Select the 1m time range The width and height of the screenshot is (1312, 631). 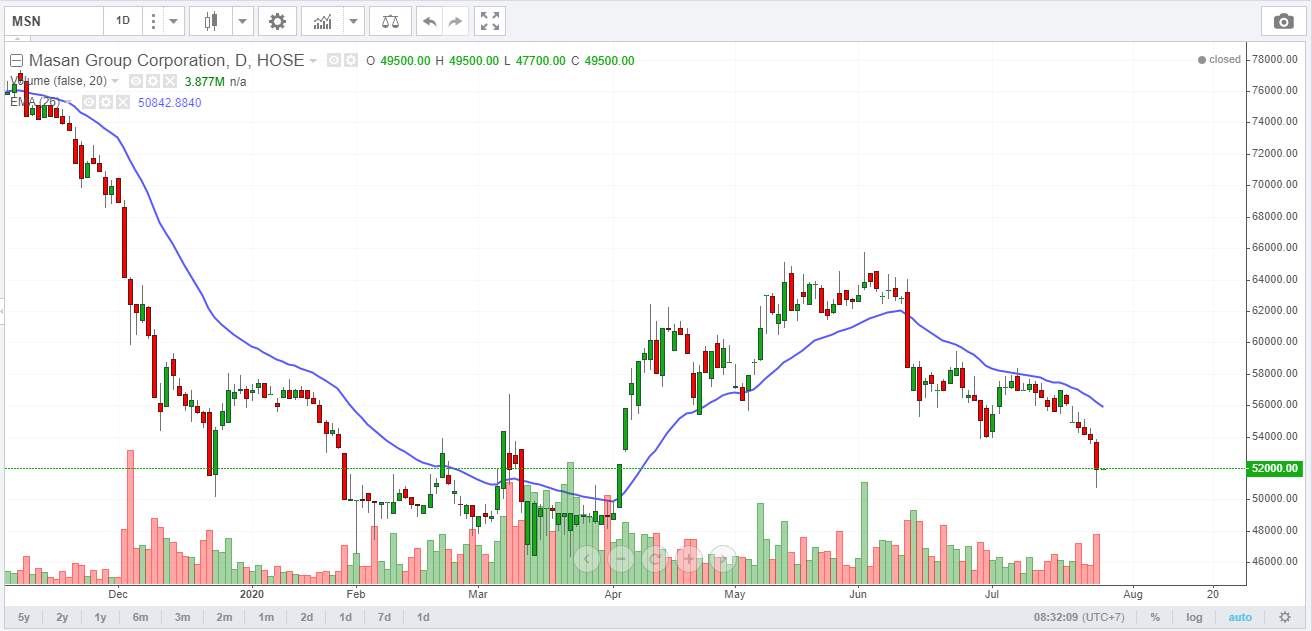(266, 617)
